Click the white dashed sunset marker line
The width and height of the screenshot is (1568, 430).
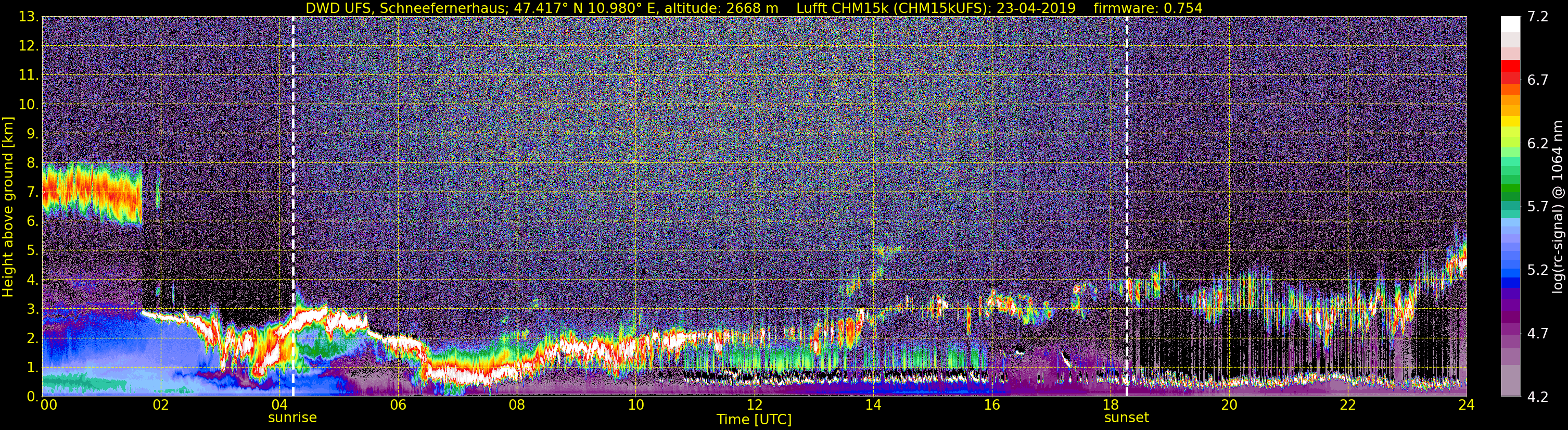[1127, 207]
